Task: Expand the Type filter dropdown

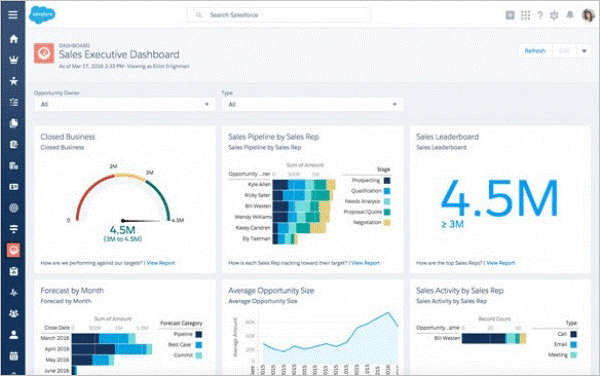Action: point(312,104)
